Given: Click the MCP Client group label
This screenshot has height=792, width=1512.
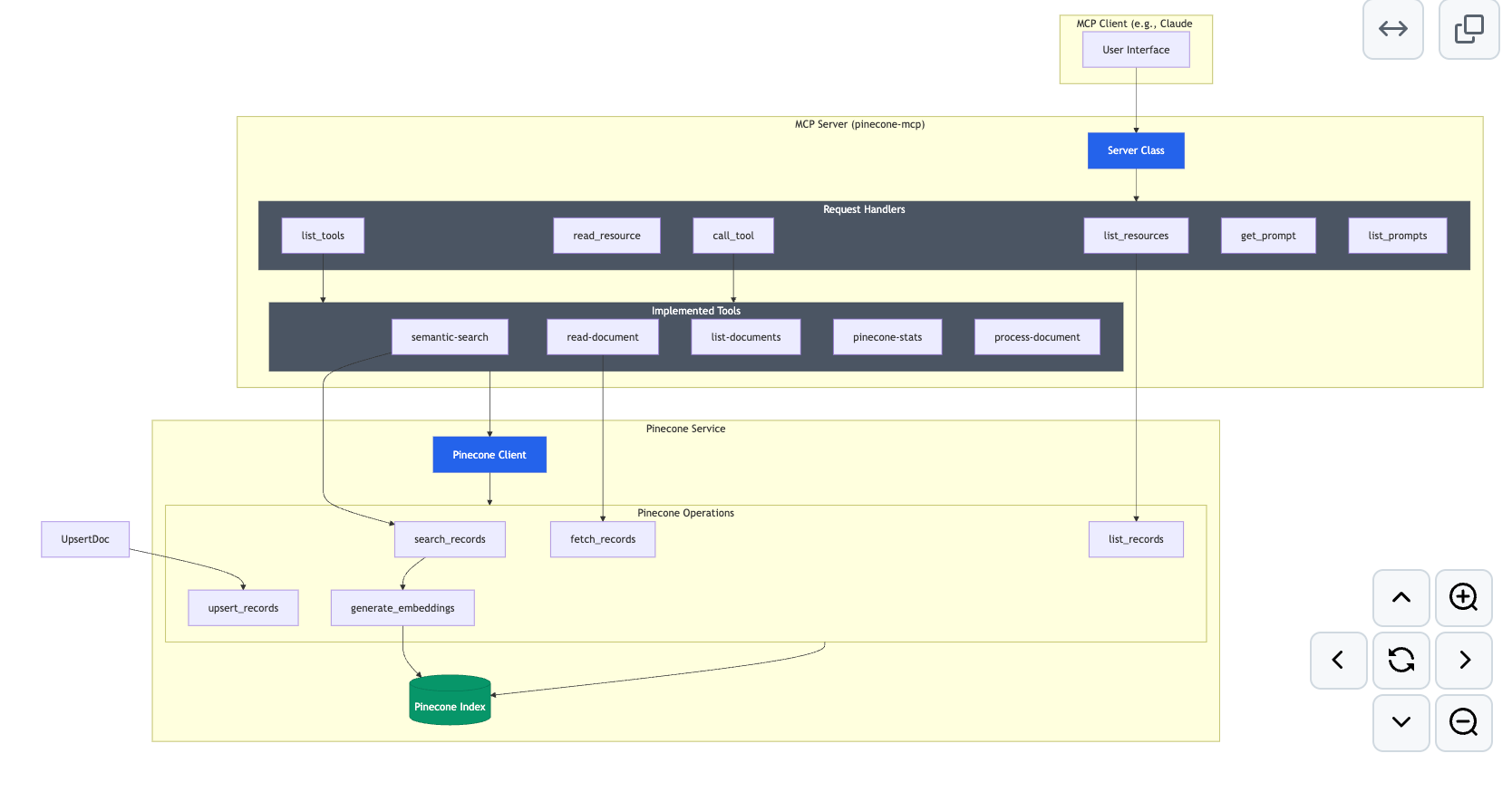Looking at the screenshot, I should [x=1134, y=24].
